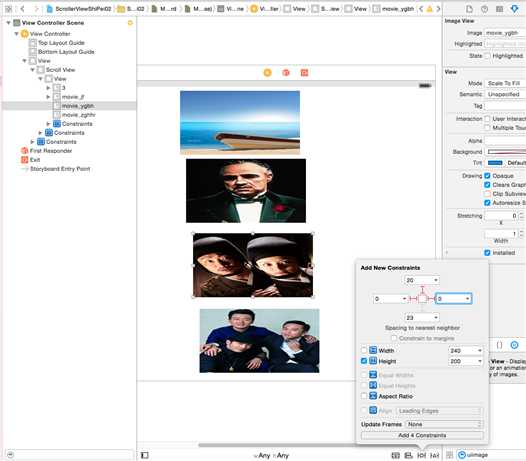Select Exit in the document outline

[35, 160]
